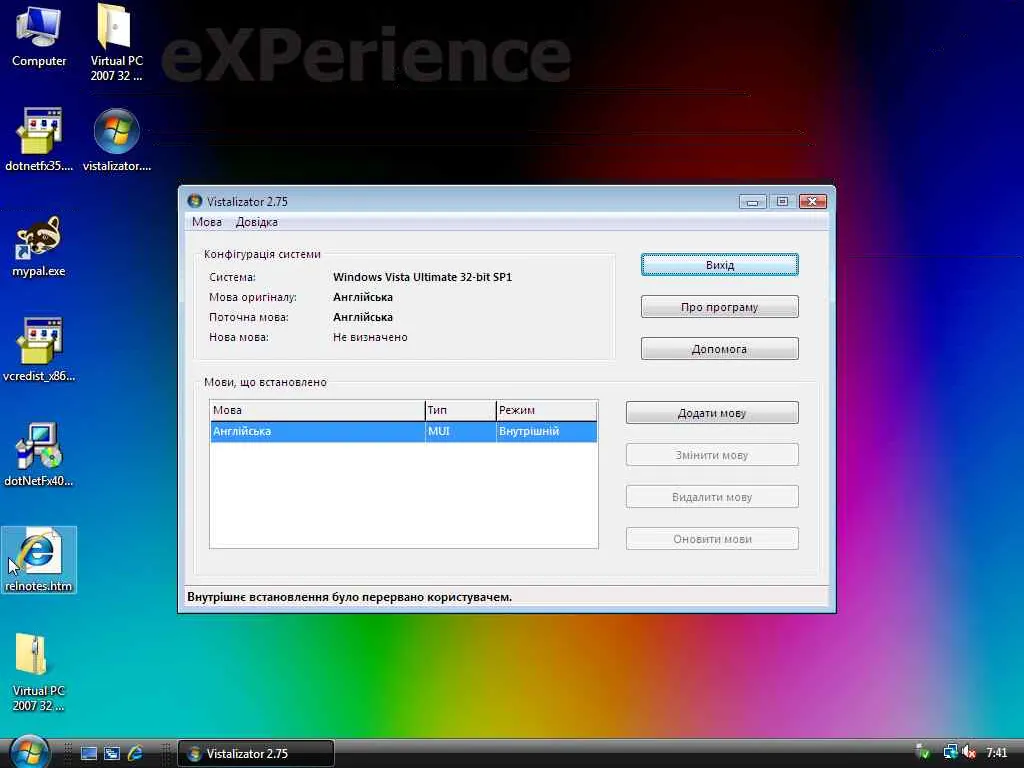
Task: Select the Virtual PC 2007 zip archive at bottom
Action: 39,673
